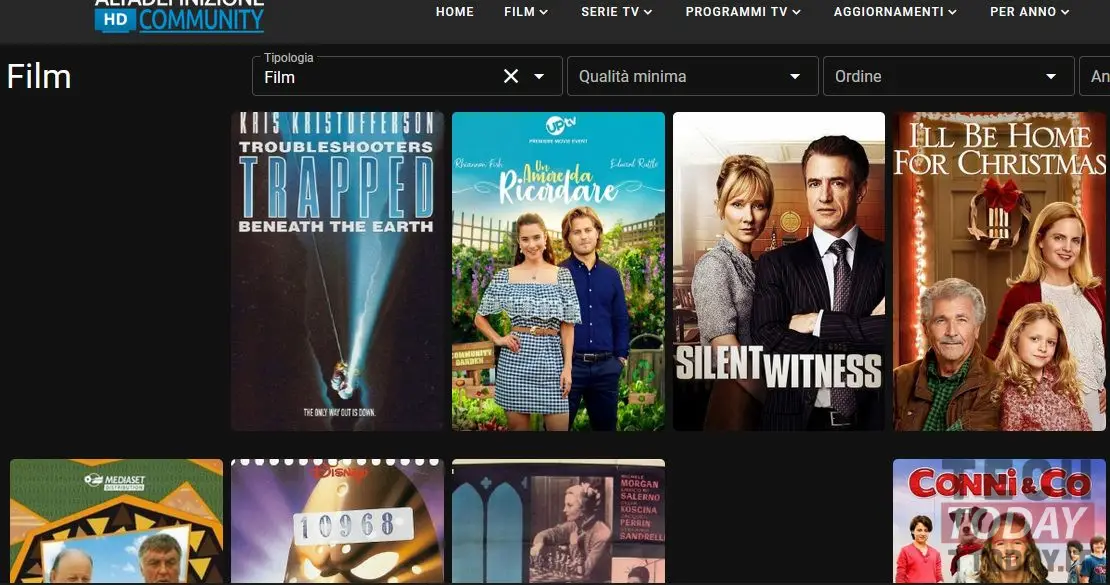1110x585 pixels.
Task: Expand the Tipologia dropdown arrow
Action: [x=539, y=76]
